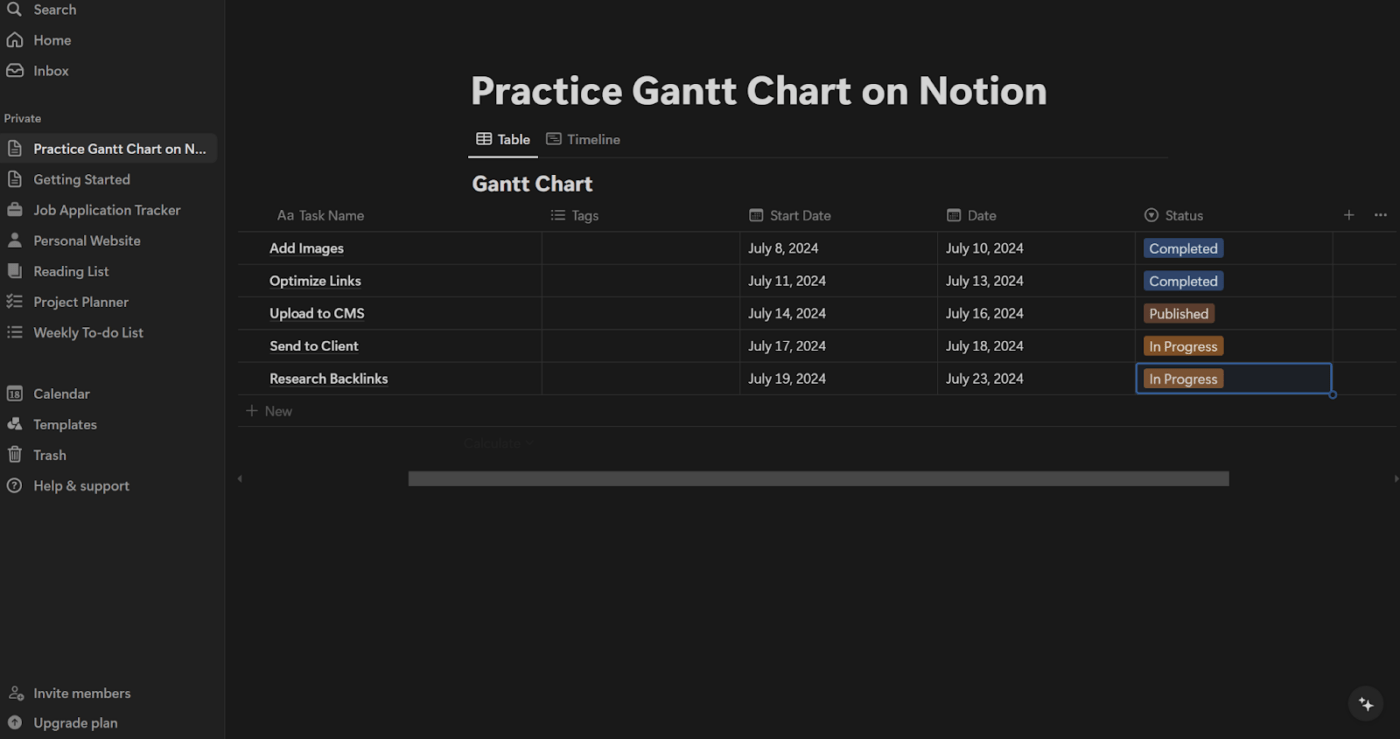This screenshot has height=739, width=1400.
Task: Open the Inbox
Action: coord(50,70)
